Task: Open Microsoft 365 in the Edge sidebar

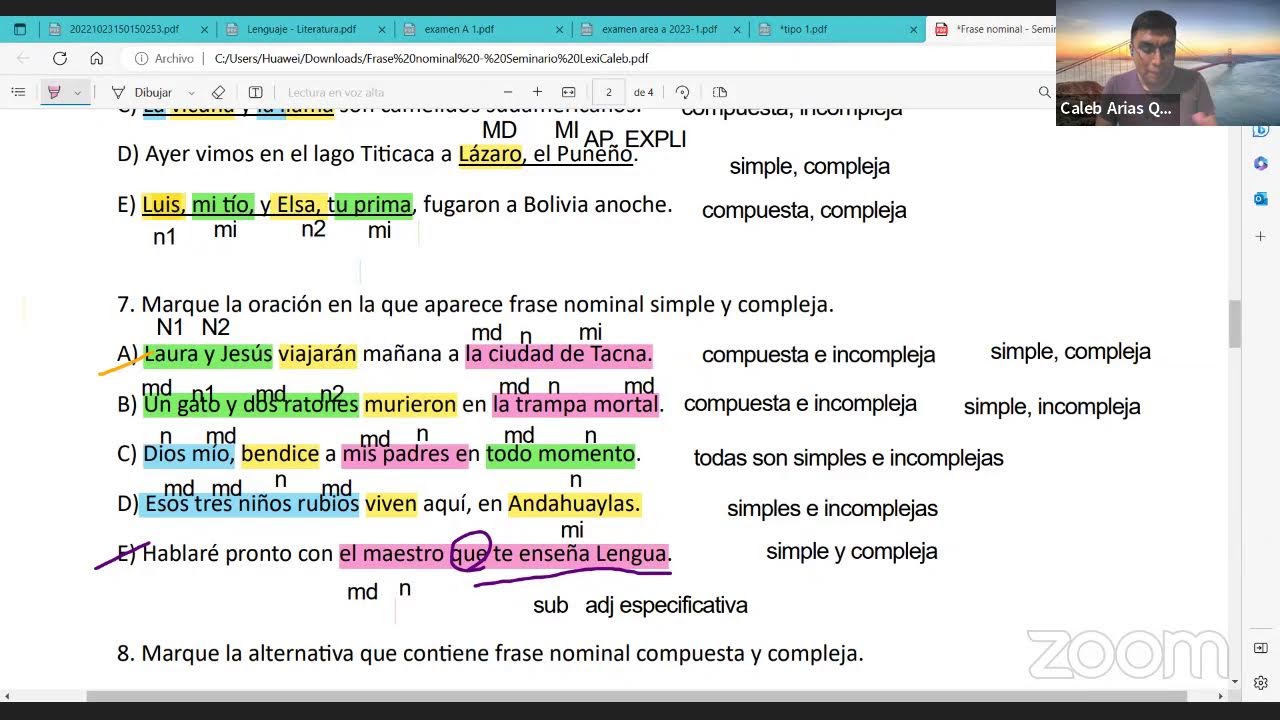Action: (1260, 163)
